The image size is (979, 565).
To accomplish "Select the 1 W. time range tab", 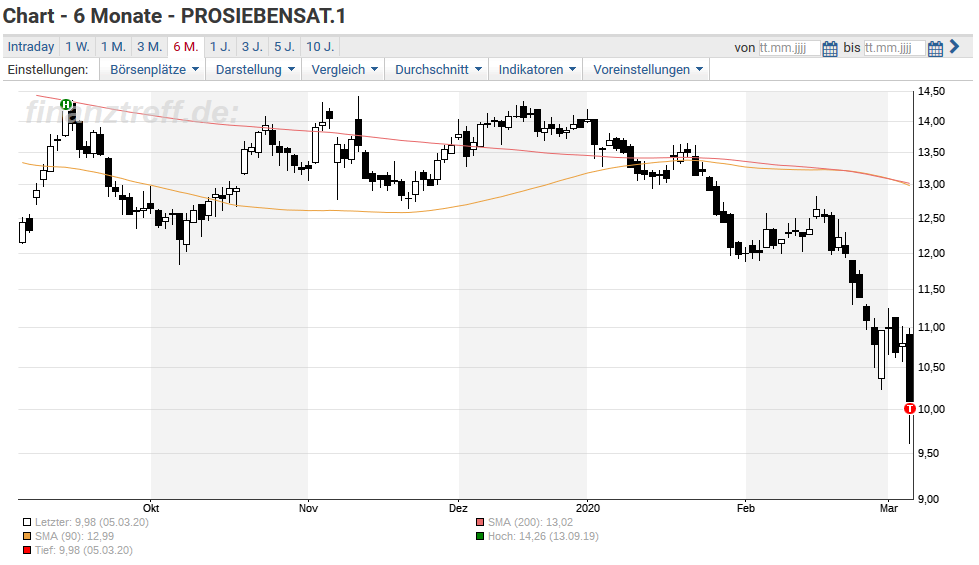I will click(77, 47).
